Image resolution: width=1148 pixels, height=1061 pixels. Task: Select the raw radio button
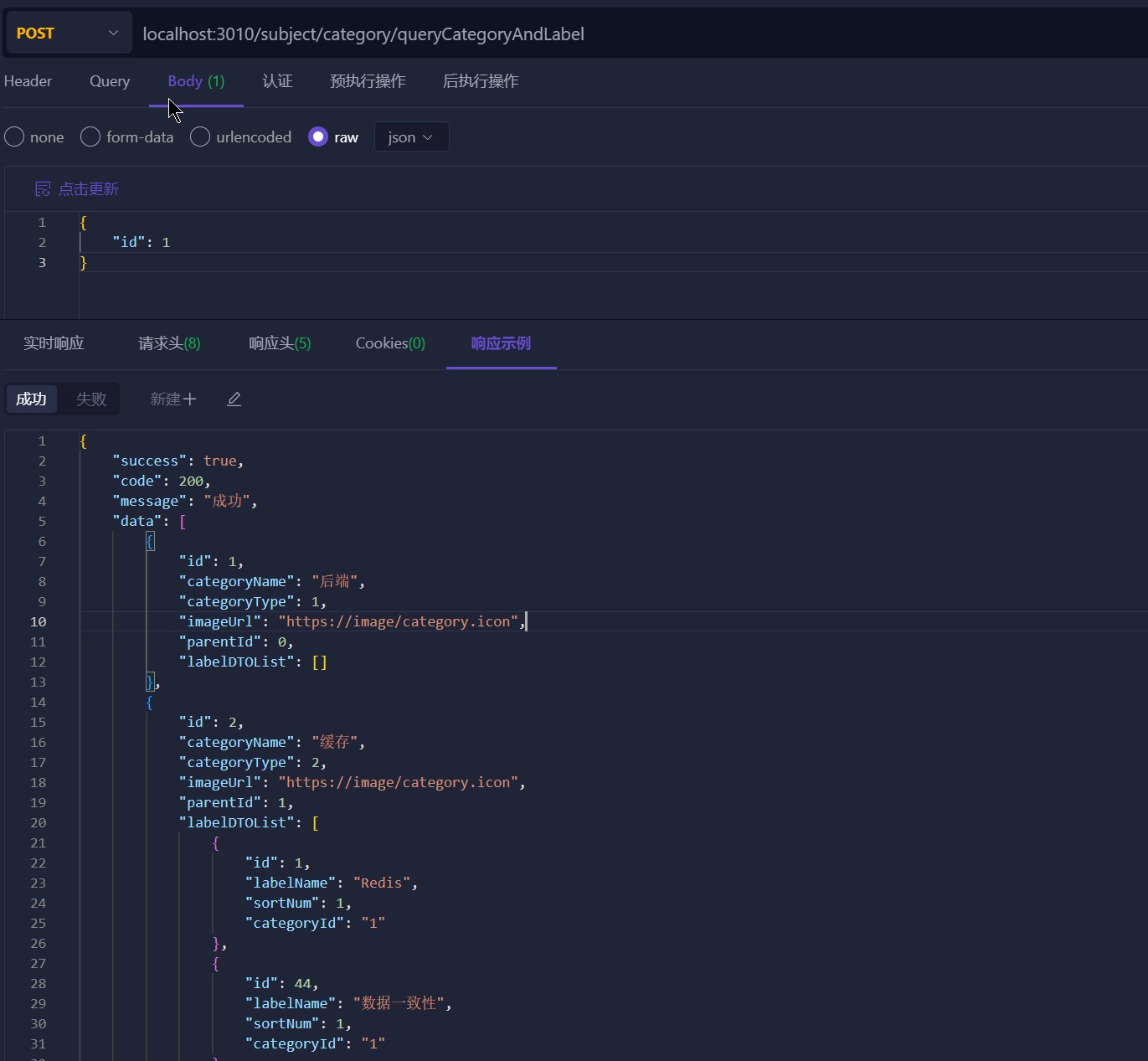pyautogui.click(x=318, y=136)
